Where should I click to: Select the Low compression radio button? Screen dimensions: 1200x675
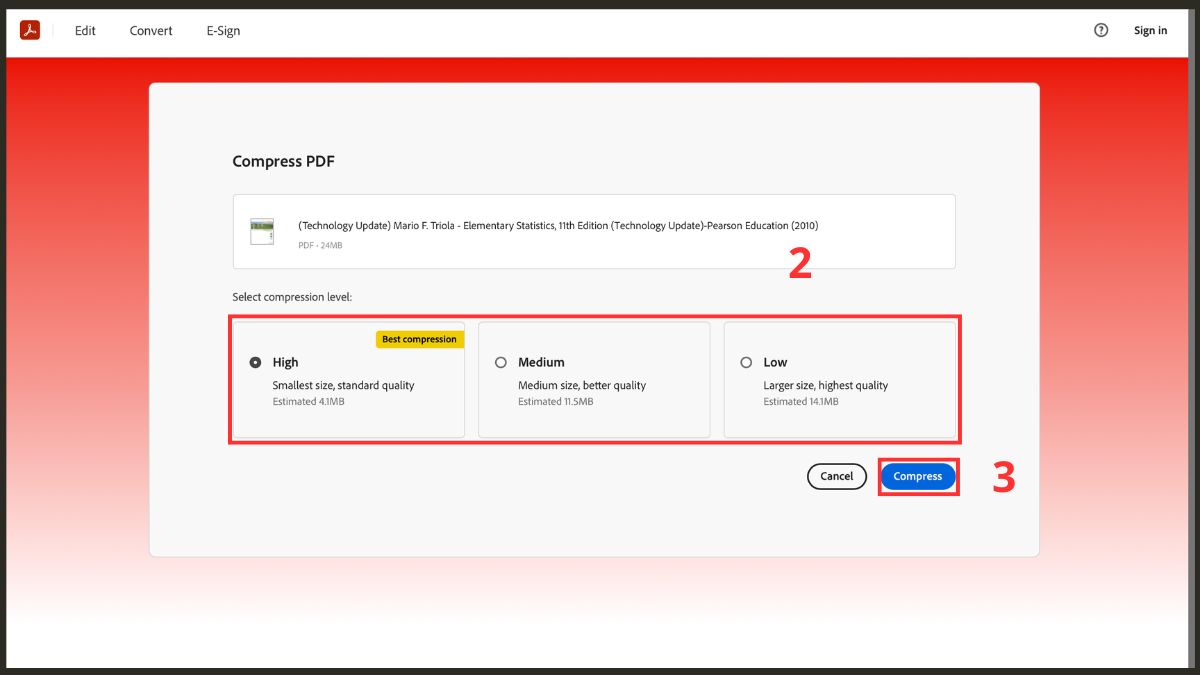point(746,362)
